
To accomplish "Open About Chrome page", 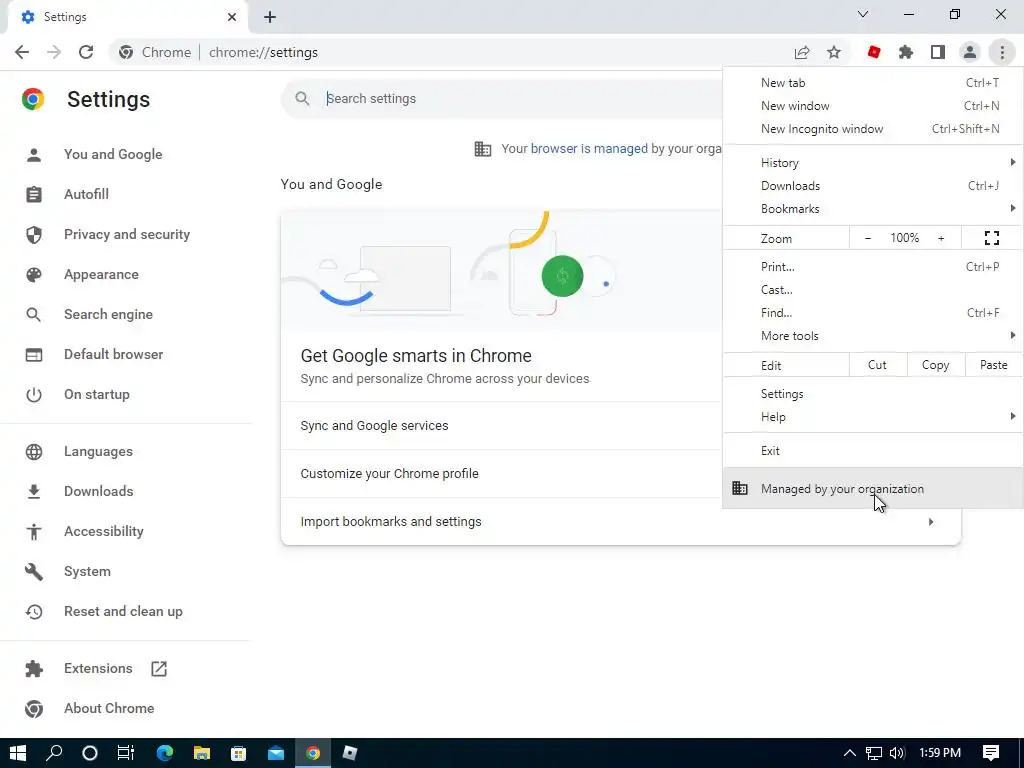I will (x=109, y=709).
